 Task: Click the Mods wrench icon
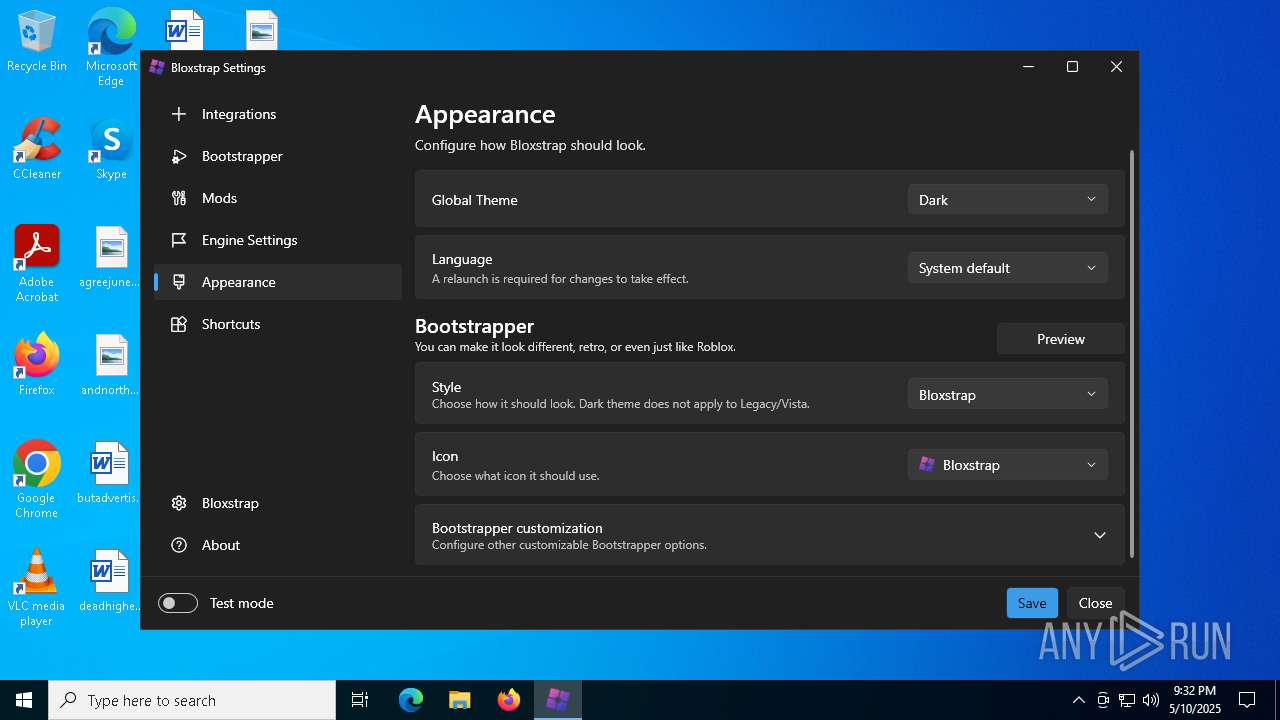click(179, 198)
